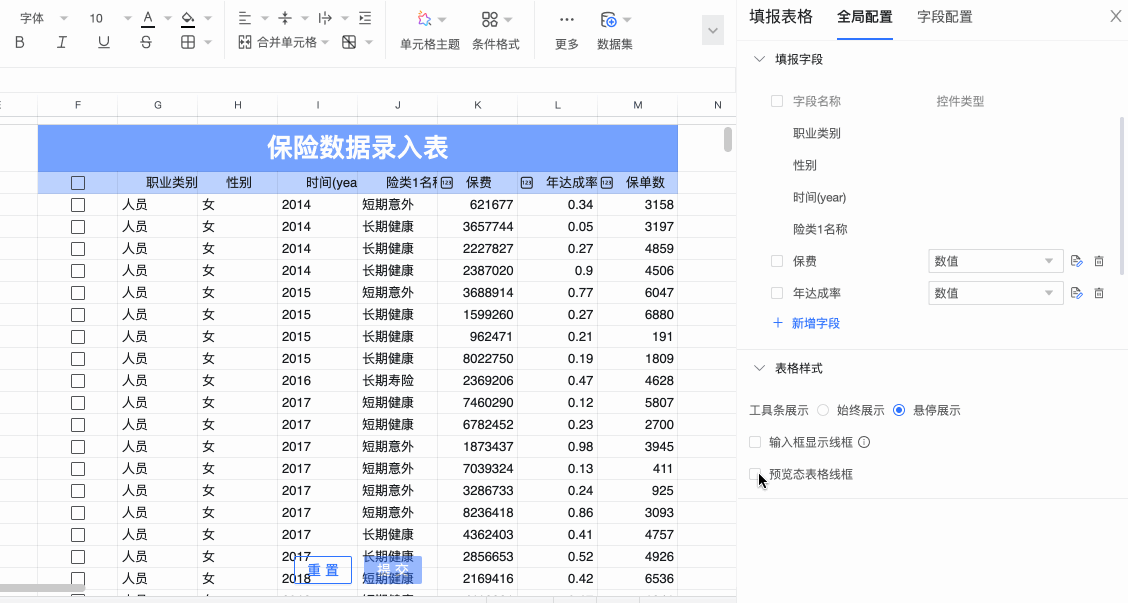Viewport: 1128px width, 603px height.
Task: Click the fill color bucket icon
Action: (x=188, y=18)
